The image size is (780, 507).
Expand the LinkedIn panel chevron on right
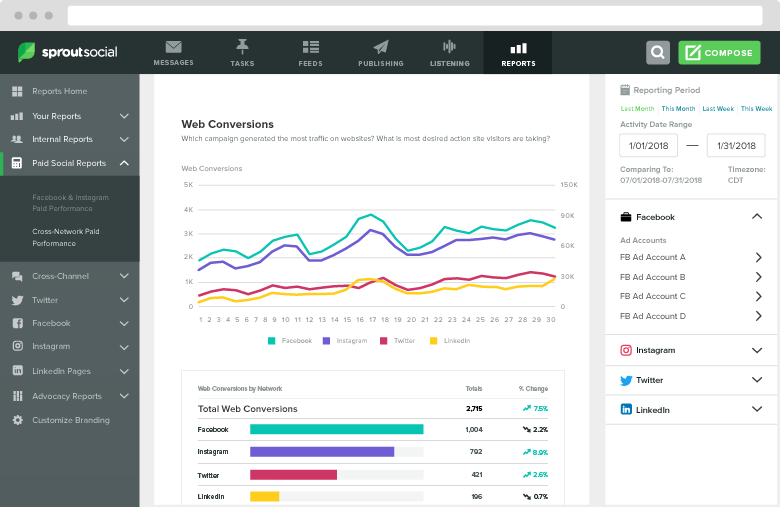pyautogui.click(x=757, y=409)
